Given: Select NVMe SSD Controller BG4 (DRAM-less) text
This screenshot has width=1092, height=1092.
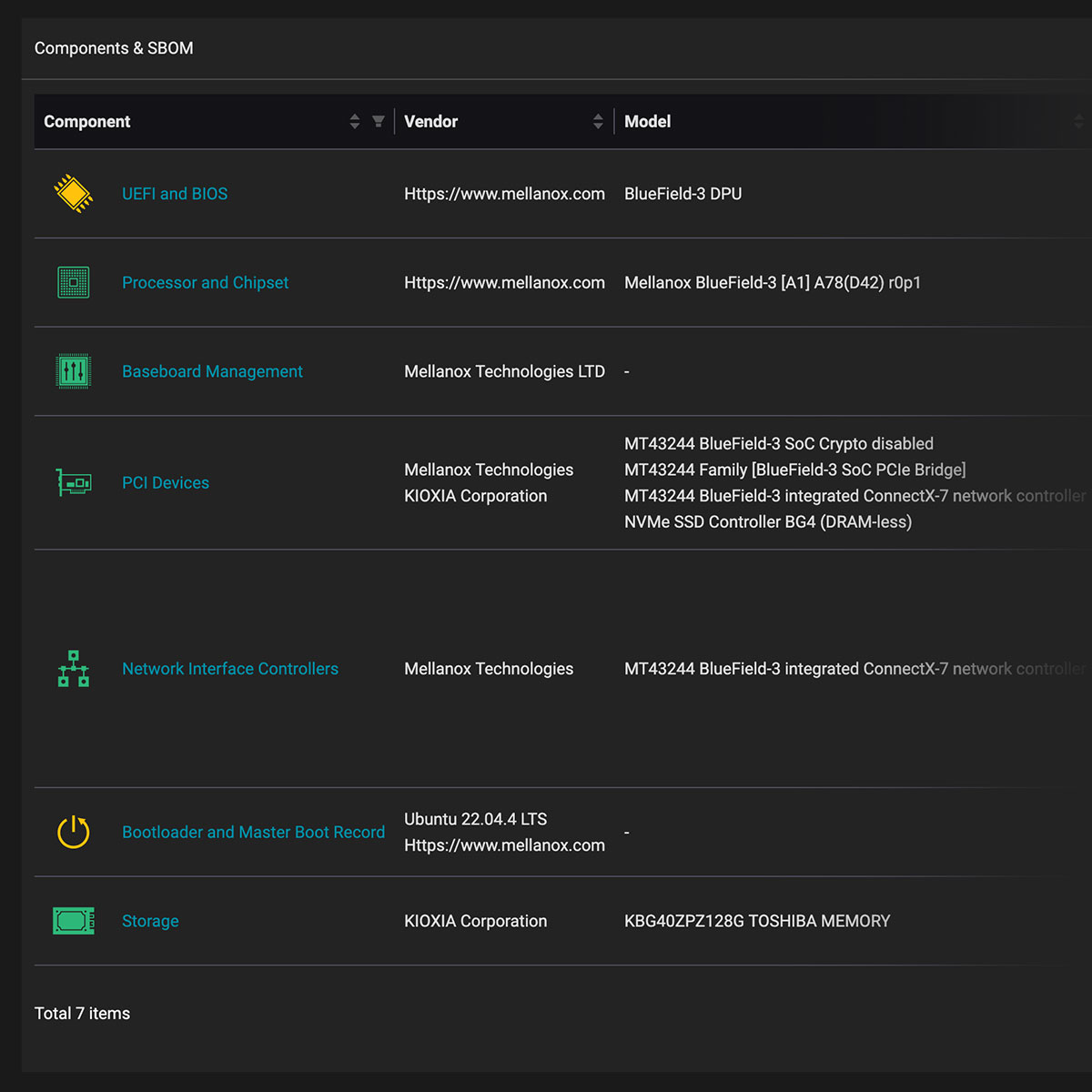Looking at the screenshot, I should (x=768, y=521).
